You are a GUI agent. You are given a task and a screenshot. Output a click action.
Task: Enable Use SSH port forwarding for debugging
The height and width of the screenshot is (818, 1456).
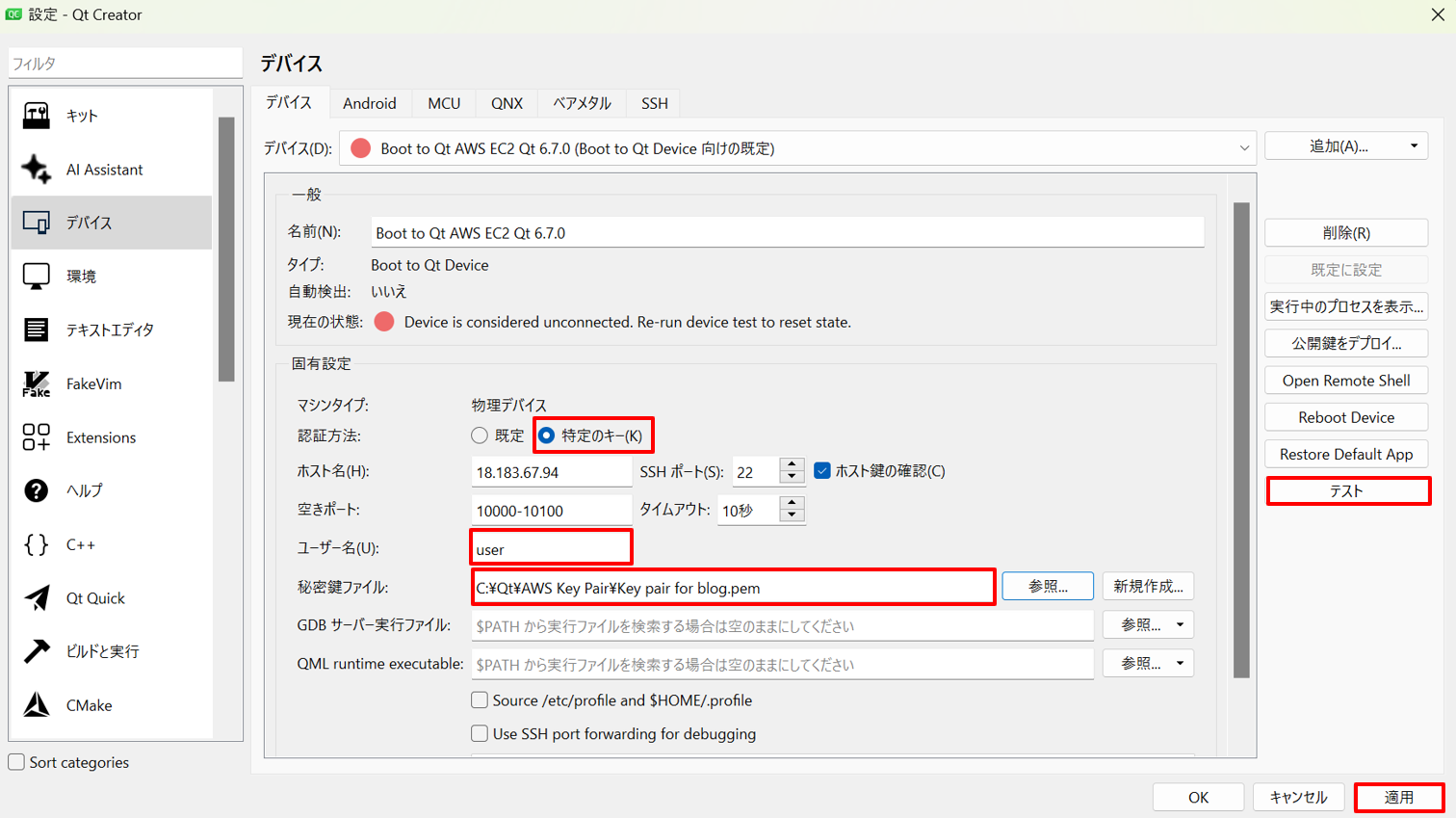[x=480, y=734]
